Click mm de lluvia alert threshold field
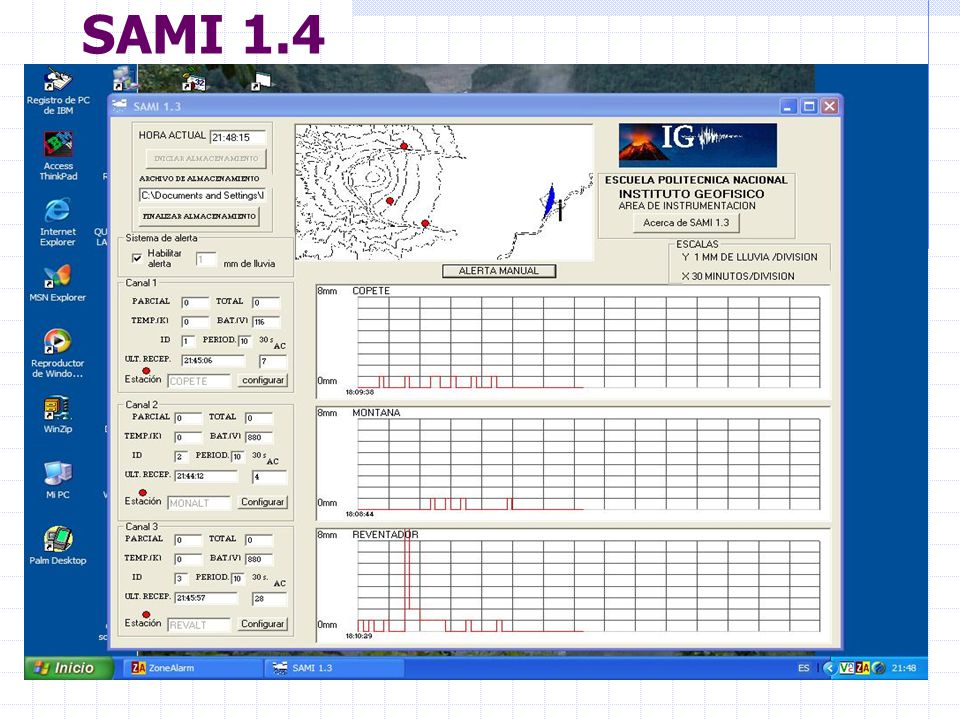Screen dimensions: 960x720 (x=206, y=260)
